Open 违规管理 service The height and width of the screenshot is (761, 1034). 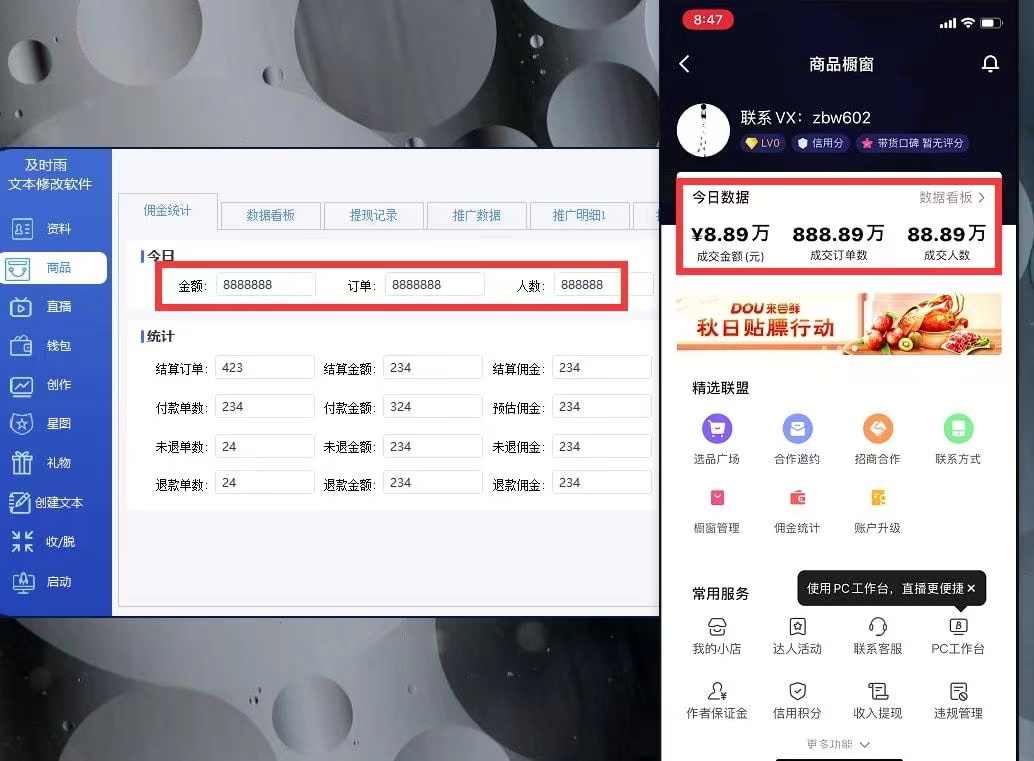click(958, 700)
